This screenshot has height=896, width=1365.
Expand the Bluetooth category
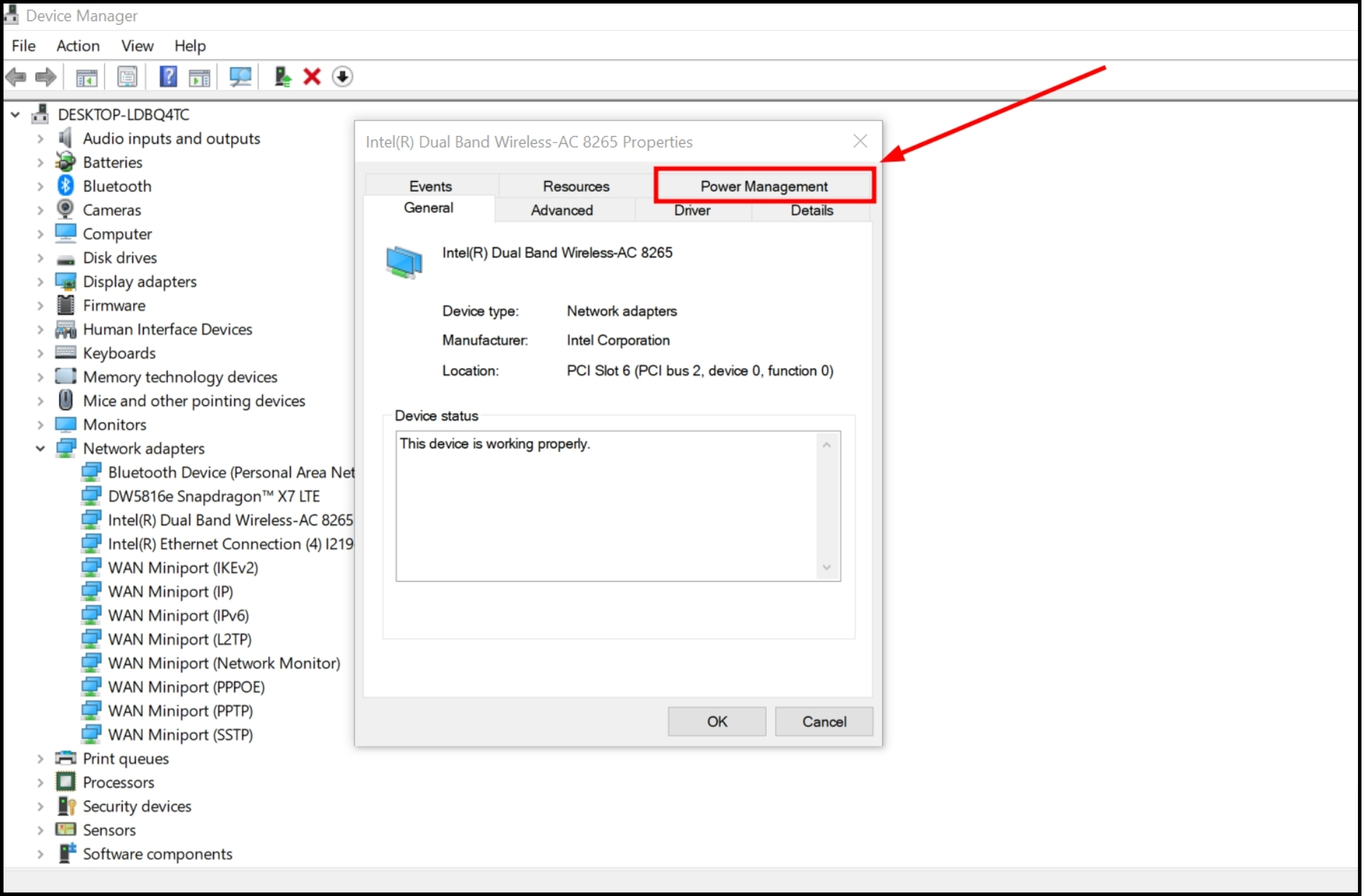40,185
